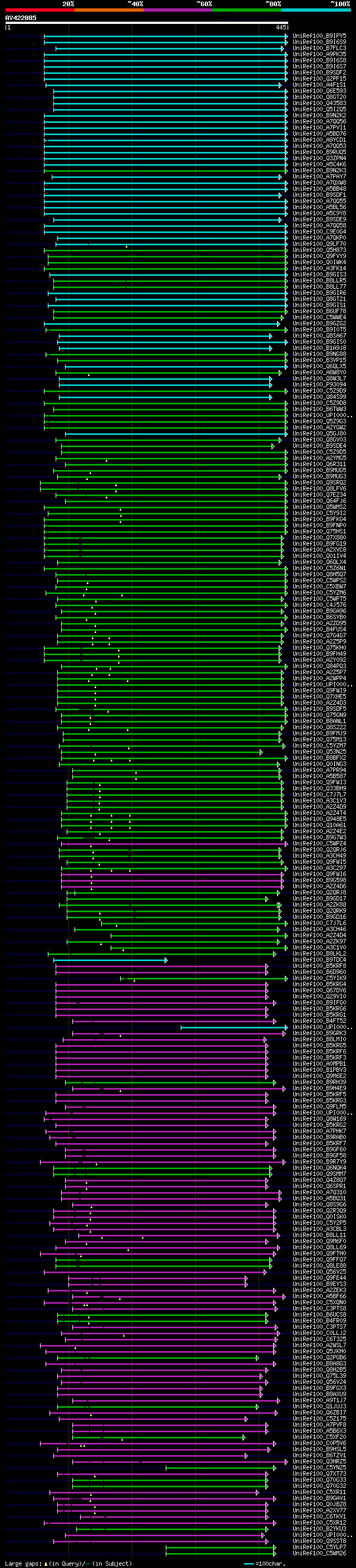Click the orange ~40% identity scale segment

[x=109, y=10]
